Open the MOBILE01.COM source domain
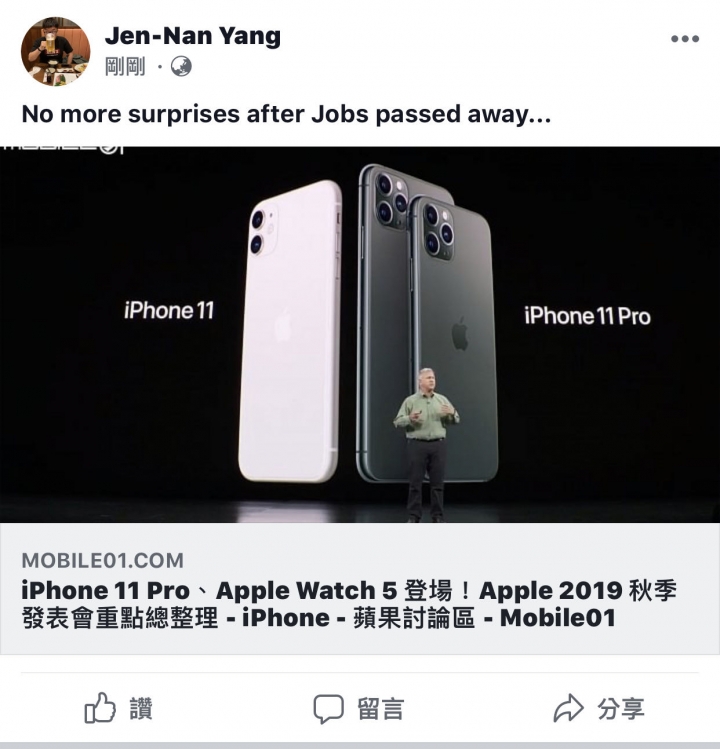Viewport: 720px width, 749px height. pyautogui.click(x=103, y=560)
